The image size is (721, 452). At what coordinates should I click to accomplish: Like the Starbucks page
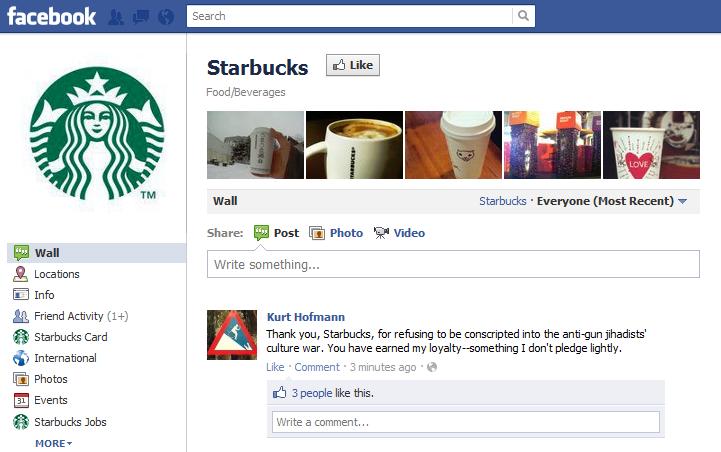pyautogui.click(x=353, y=65)
